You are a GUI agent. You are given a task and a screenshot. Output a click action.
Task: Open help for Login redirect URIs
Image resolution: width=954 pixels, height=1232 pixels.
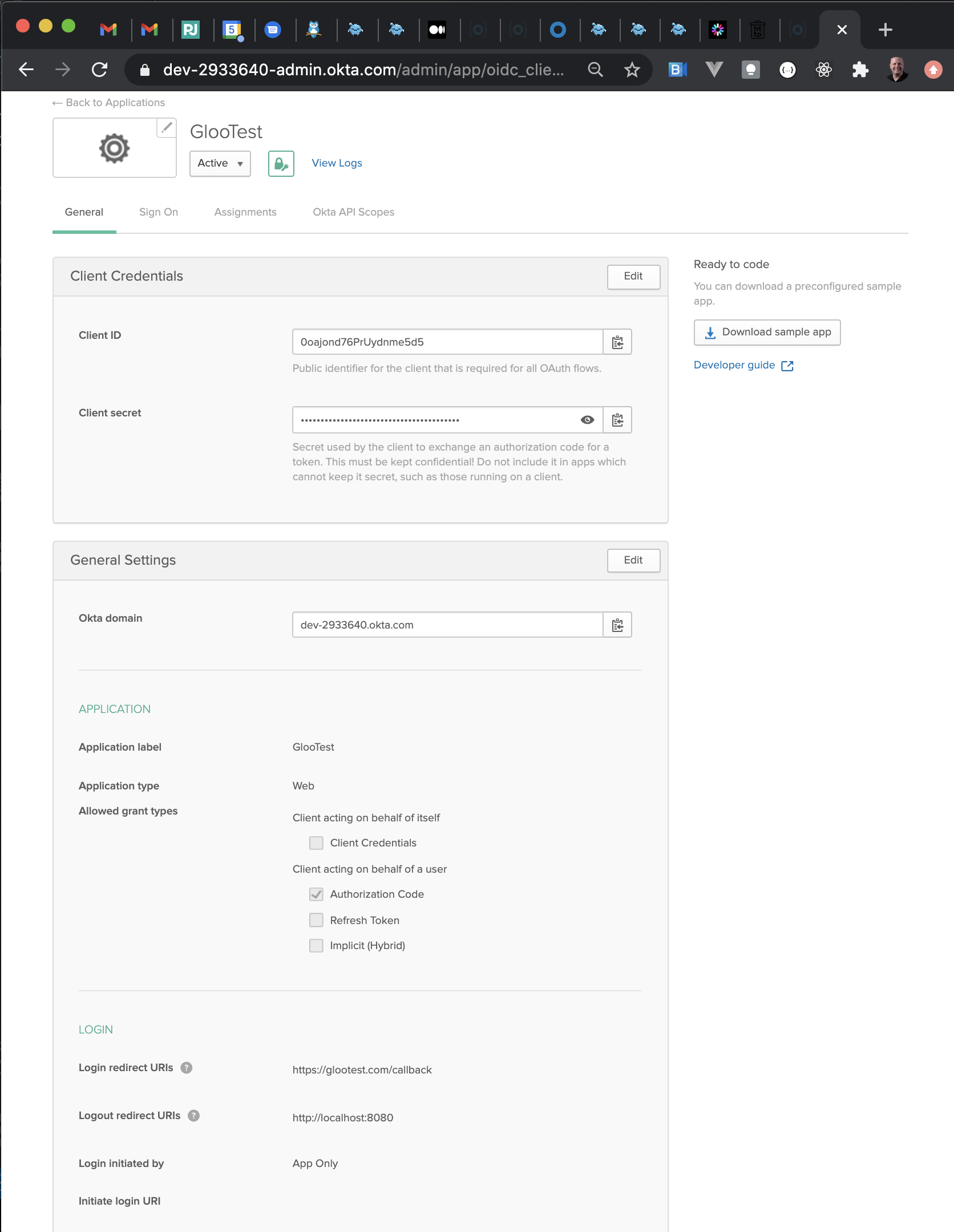[187, 1068]
